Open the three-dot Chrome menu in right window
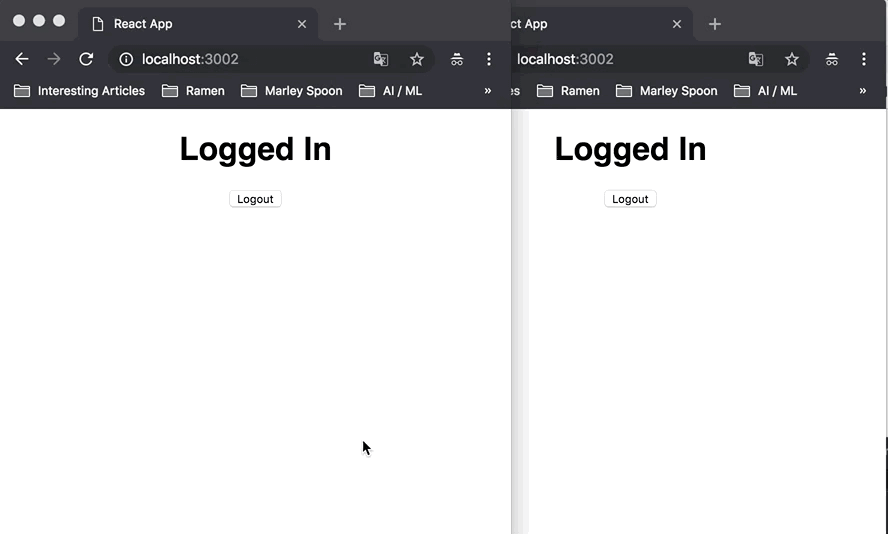Screen dimensions: 888x534 [864, 59]
